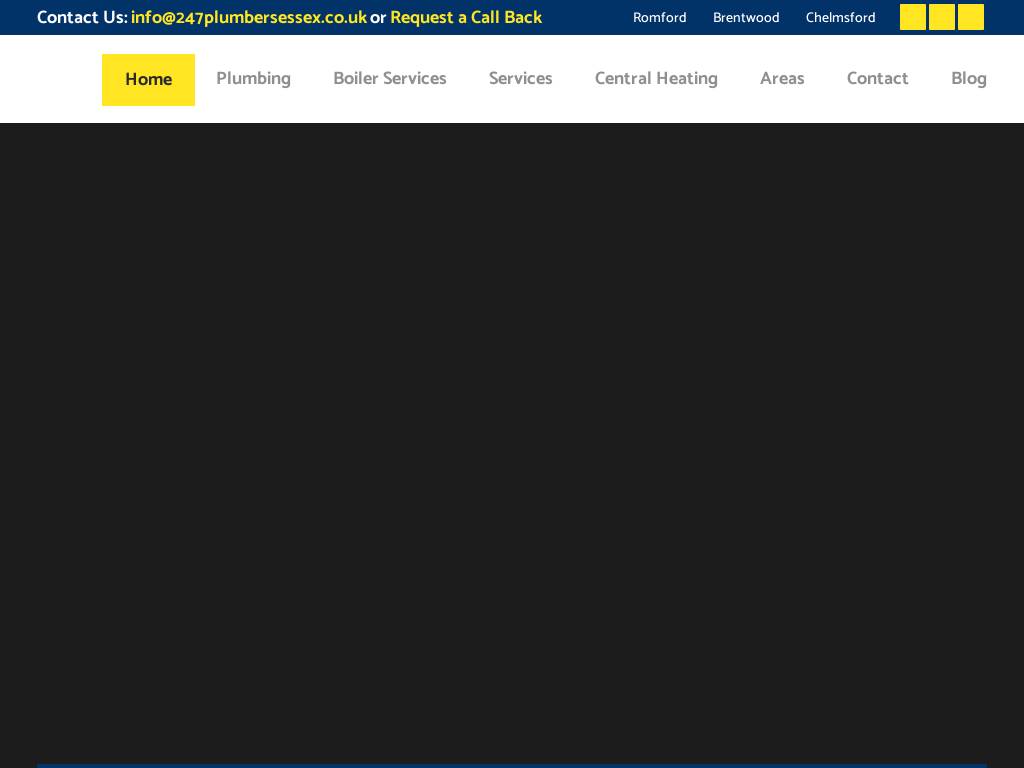
Task: Open the Plumbing menu
Action: point(253,79)
